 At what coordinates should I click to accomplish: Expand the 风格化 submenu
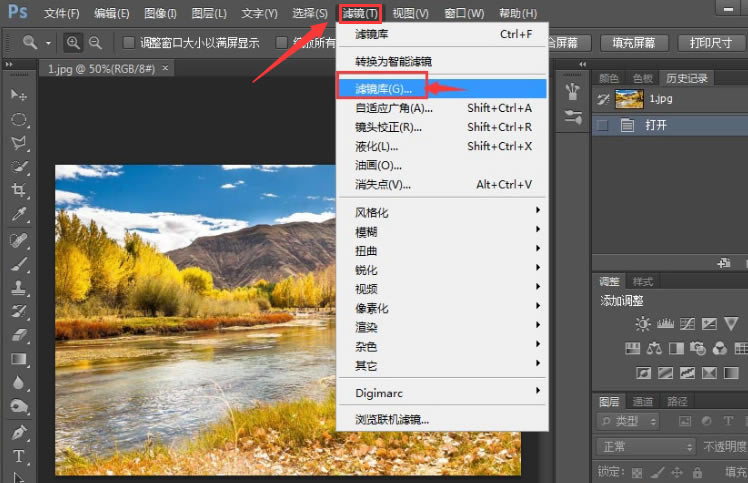(442, 212)
